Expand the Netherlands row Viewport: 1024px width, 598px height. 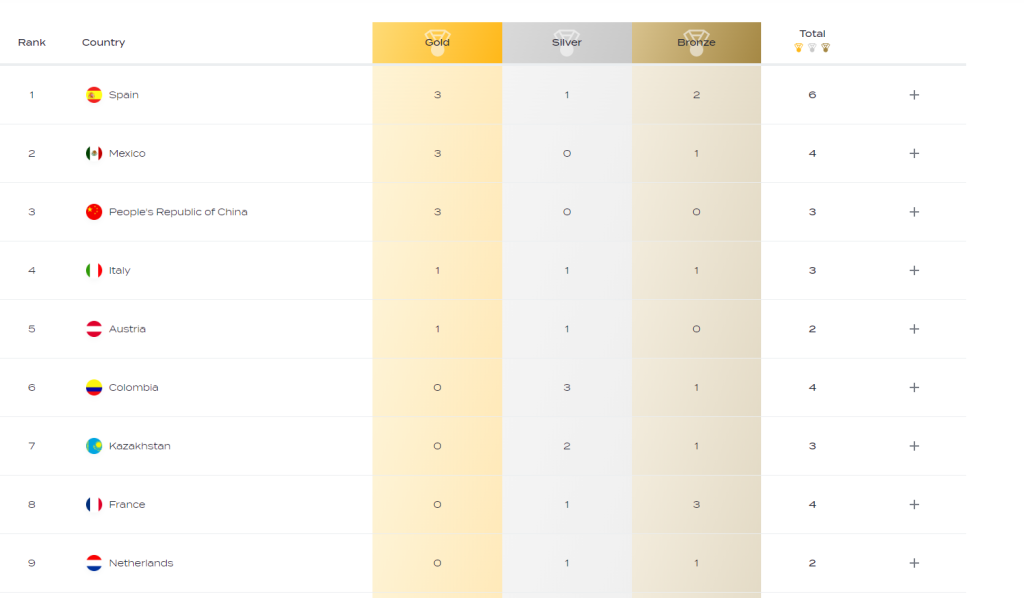(914, 563)
